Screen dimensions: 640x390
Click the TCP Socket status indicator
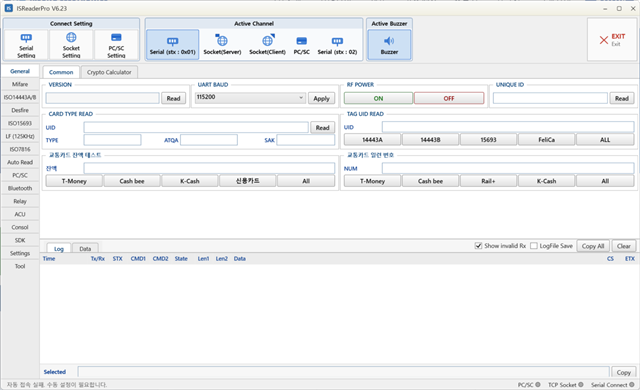581,384
